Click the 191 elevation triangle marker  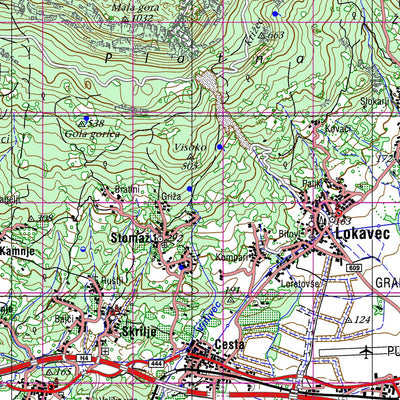click(x=230, y=300)
